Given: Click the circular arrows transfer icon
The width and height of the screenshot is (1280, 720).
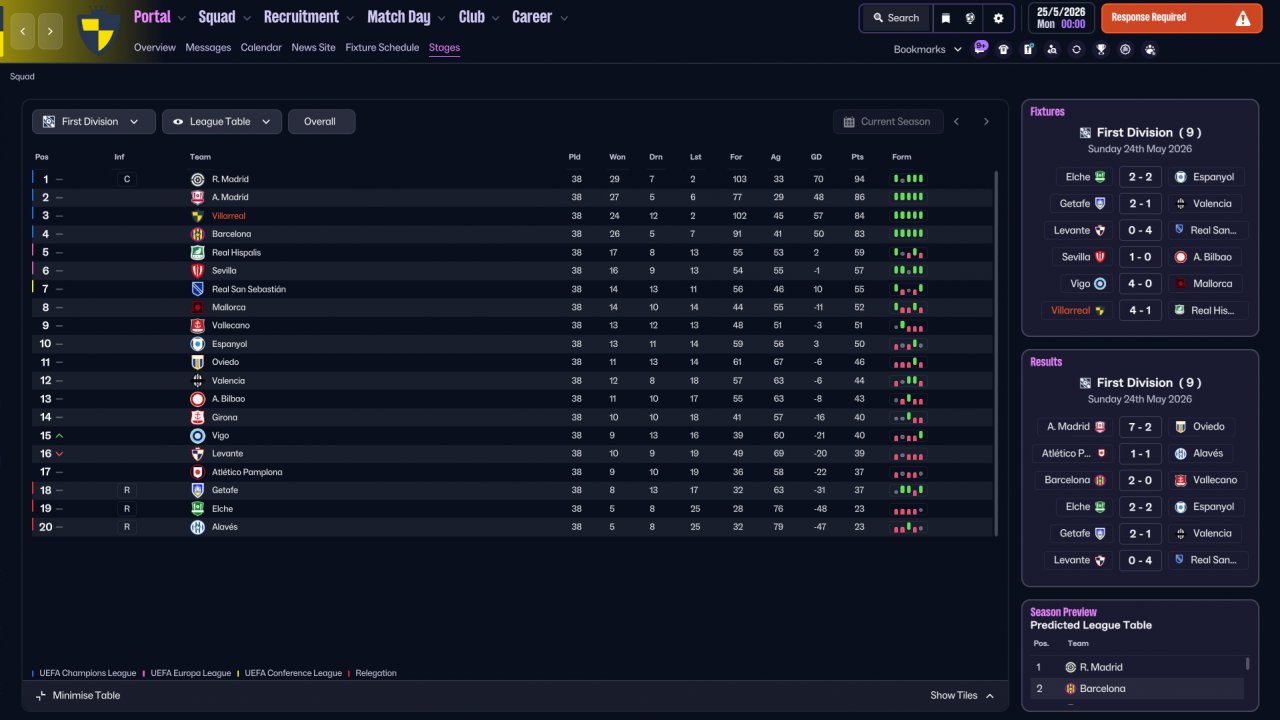Looking at the screenshot, I should point(1076,49).
